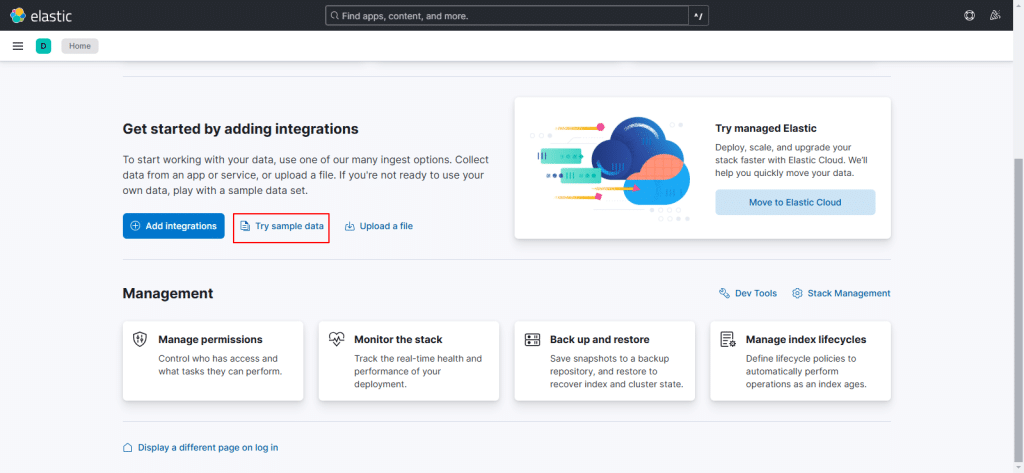1024x473 pixels.
Task: Click the Back up and restore icon
Action: coord(532,339)
